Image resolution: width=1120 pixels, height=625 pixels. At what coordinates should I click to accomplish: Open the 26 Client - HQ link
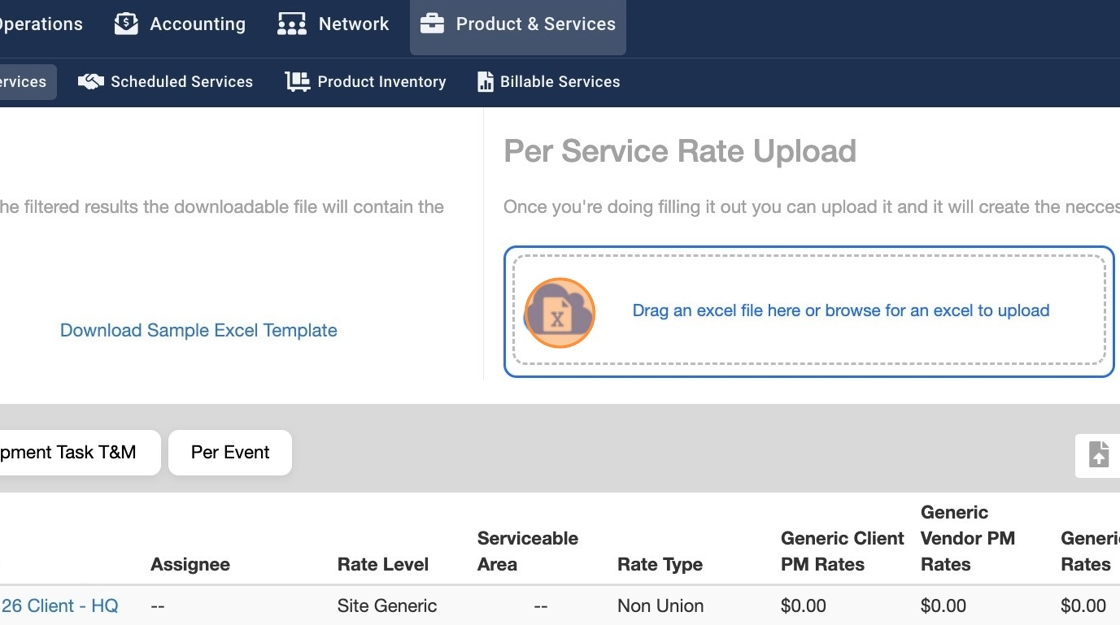60,606
